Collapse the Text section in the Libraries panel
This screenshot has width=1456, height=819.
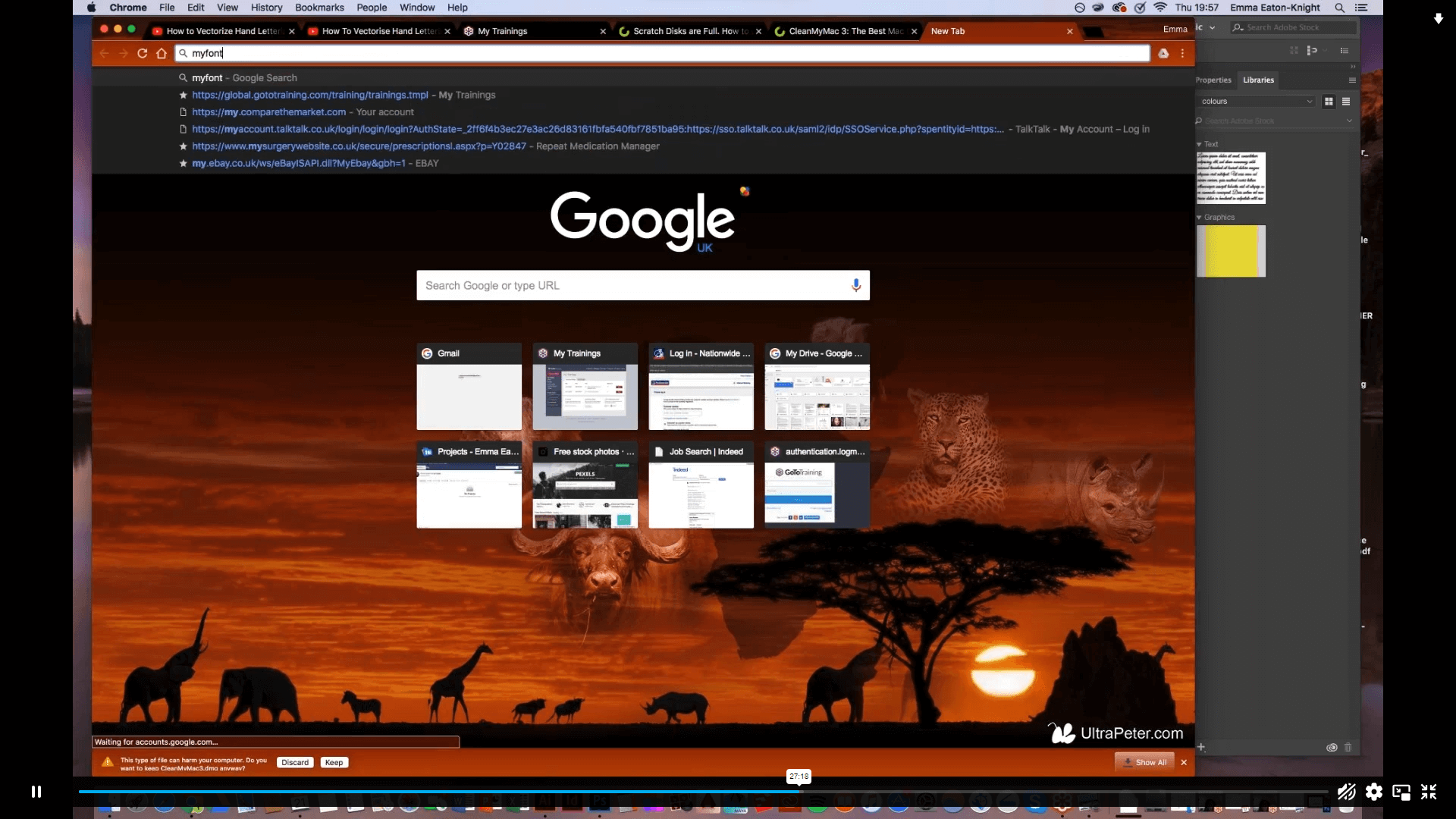click(1199, 143)
